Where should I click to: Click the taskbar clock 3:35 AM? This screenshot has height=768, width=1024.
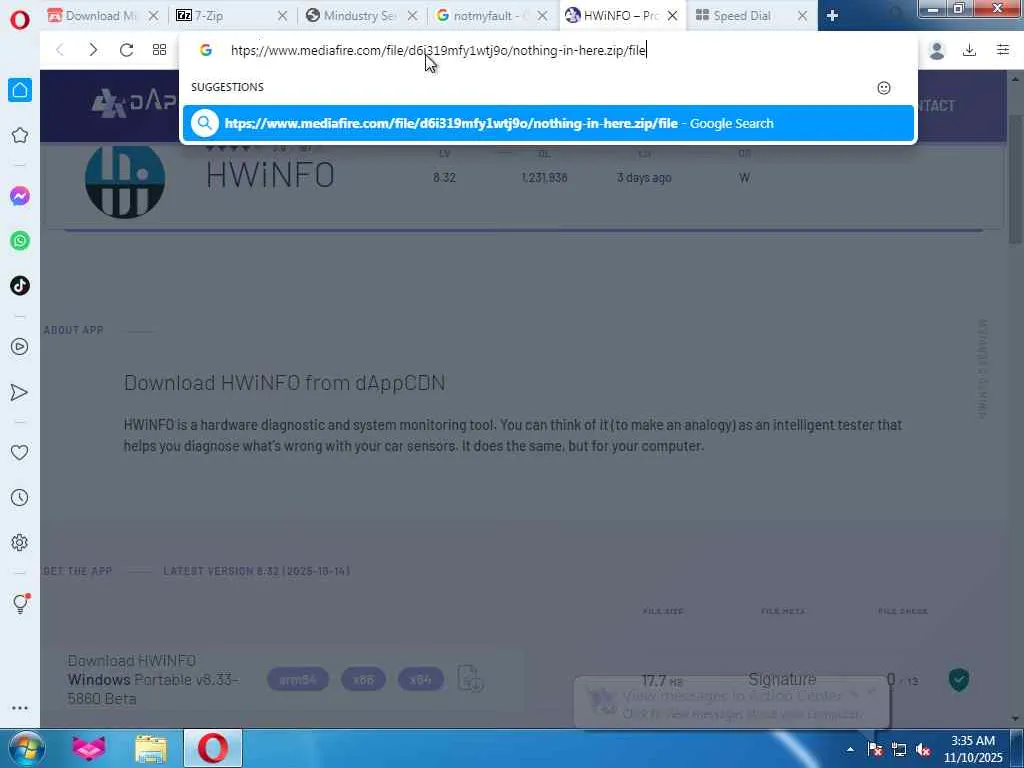[972, 741]
